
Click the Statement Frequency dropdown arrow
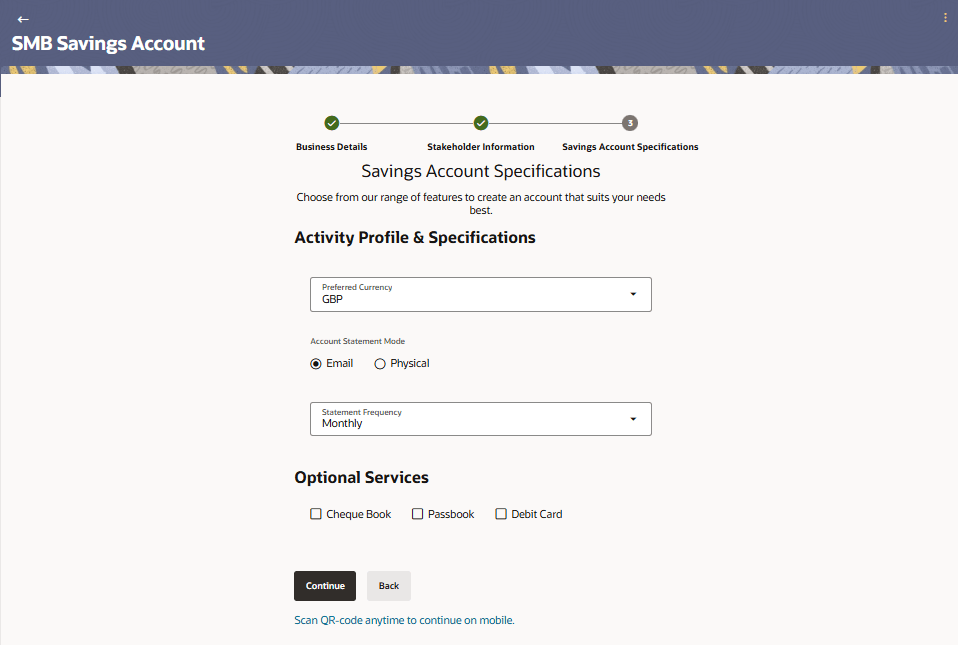[x=633, y=419]
